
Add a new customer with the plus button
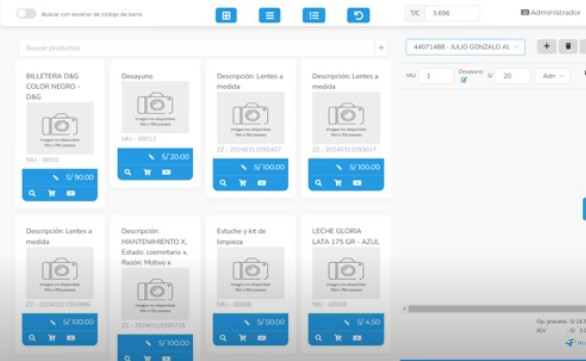(x=546, y=46)
